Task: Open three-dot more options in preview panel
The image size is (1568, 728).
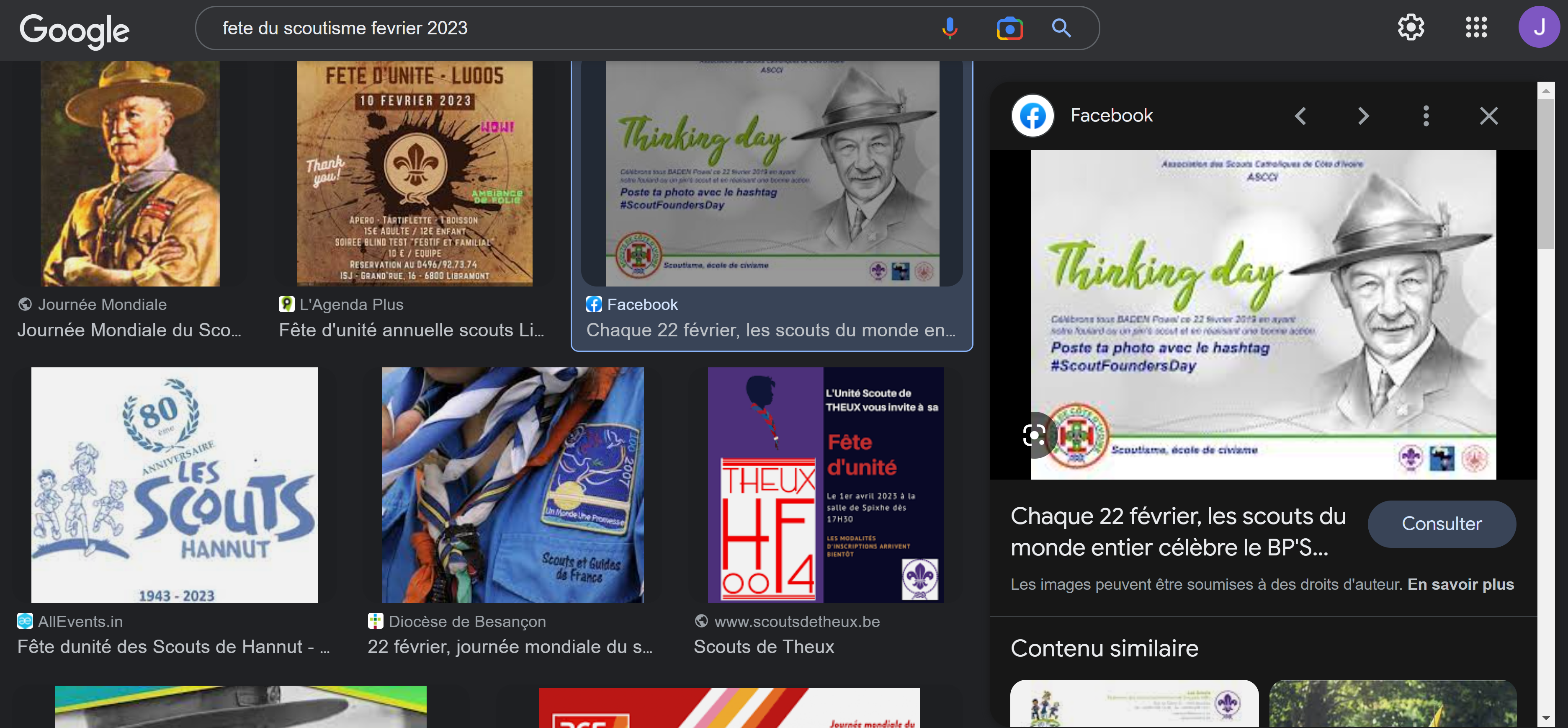Action: 1426,116
